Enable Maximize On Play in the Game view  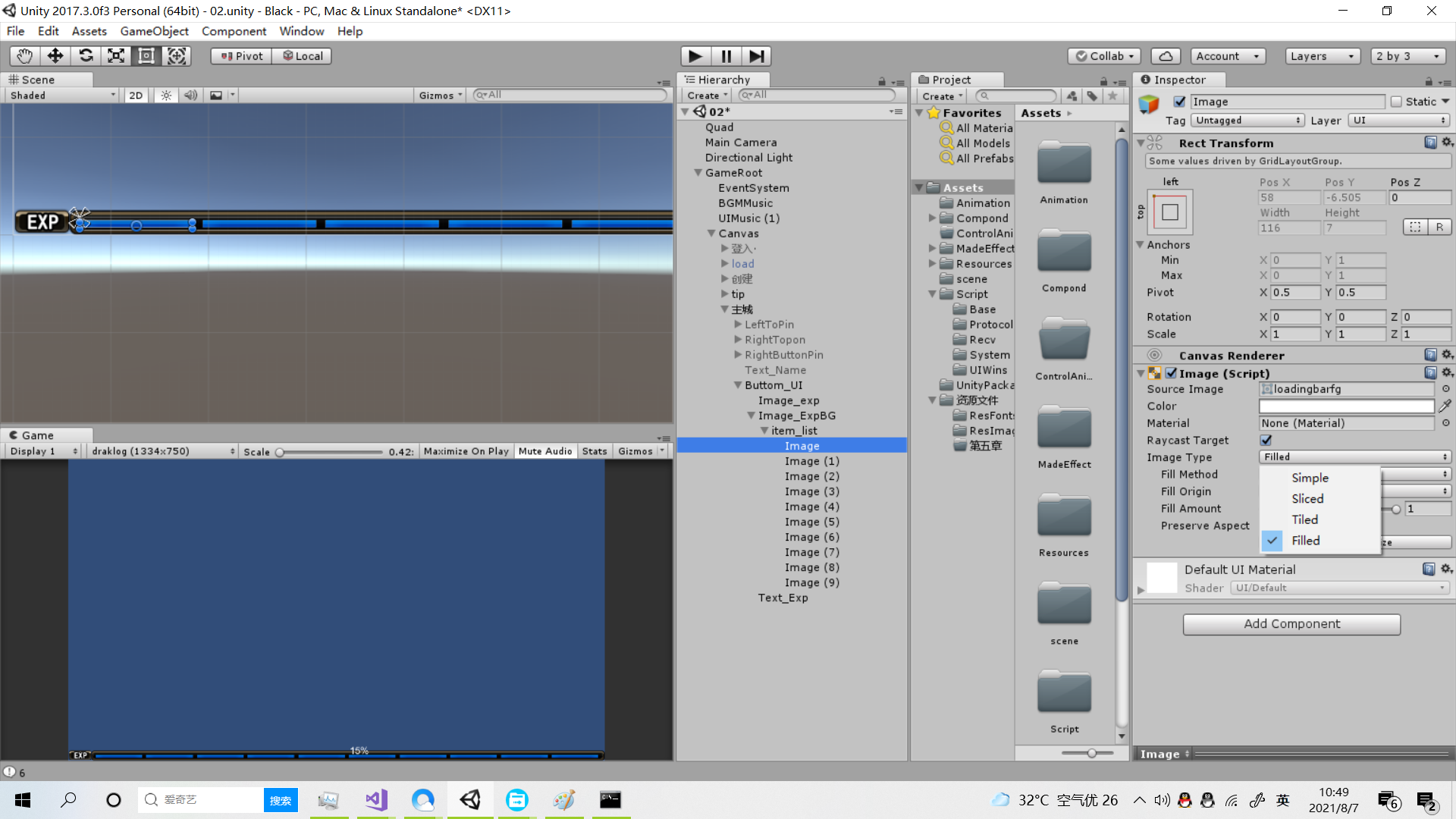[466, 450]
